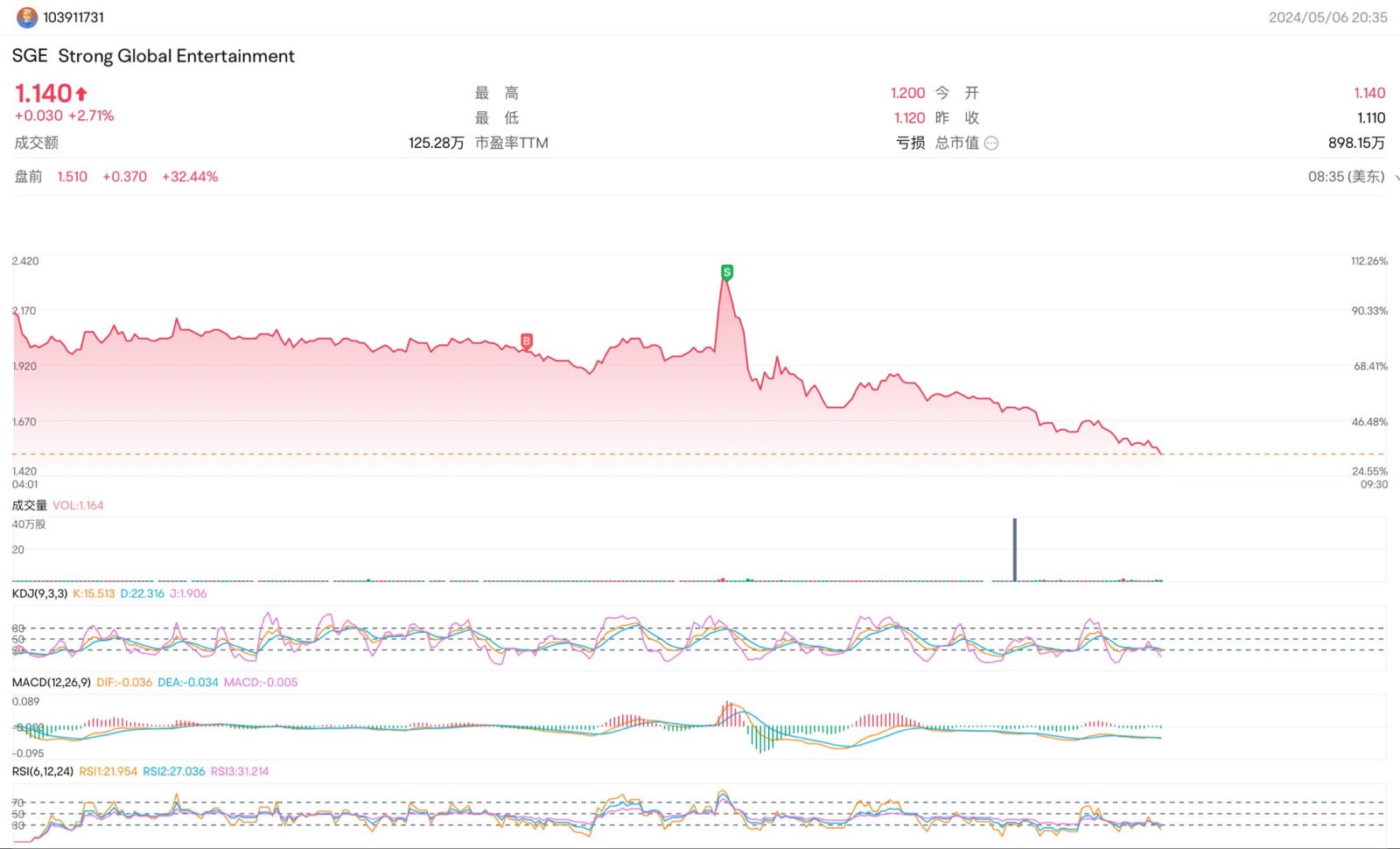Select the 112.26% axis label
Viewport: 1400px width, 849px height.
(1369, 262)
